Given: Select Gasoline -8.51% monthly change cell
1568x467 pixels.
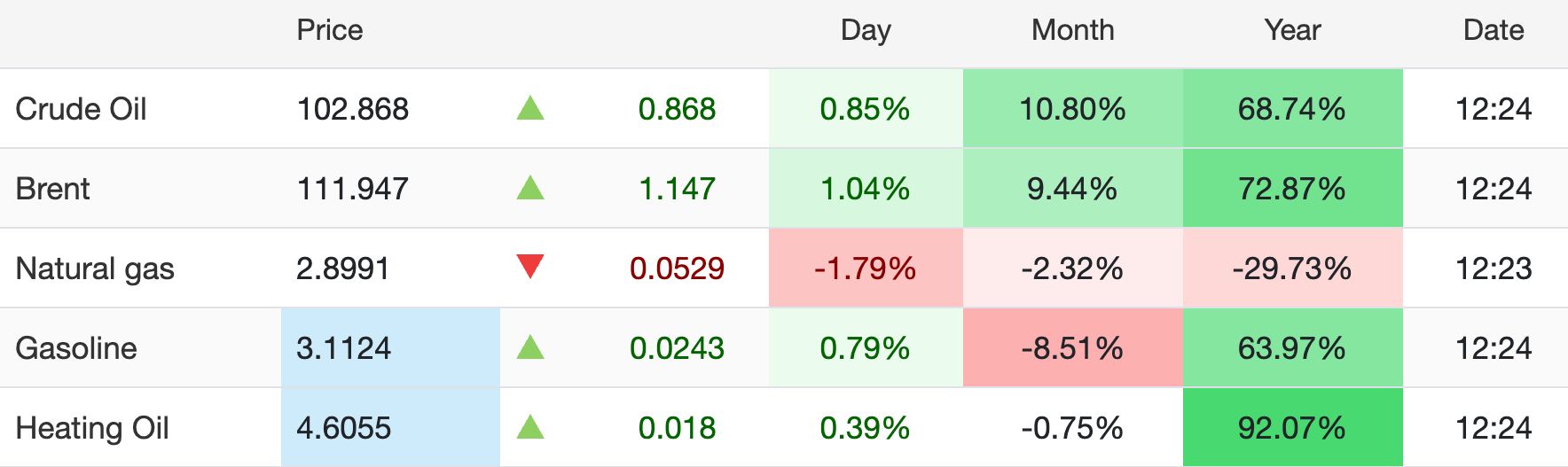Looking at the screenshot, I should [1073, 347].
